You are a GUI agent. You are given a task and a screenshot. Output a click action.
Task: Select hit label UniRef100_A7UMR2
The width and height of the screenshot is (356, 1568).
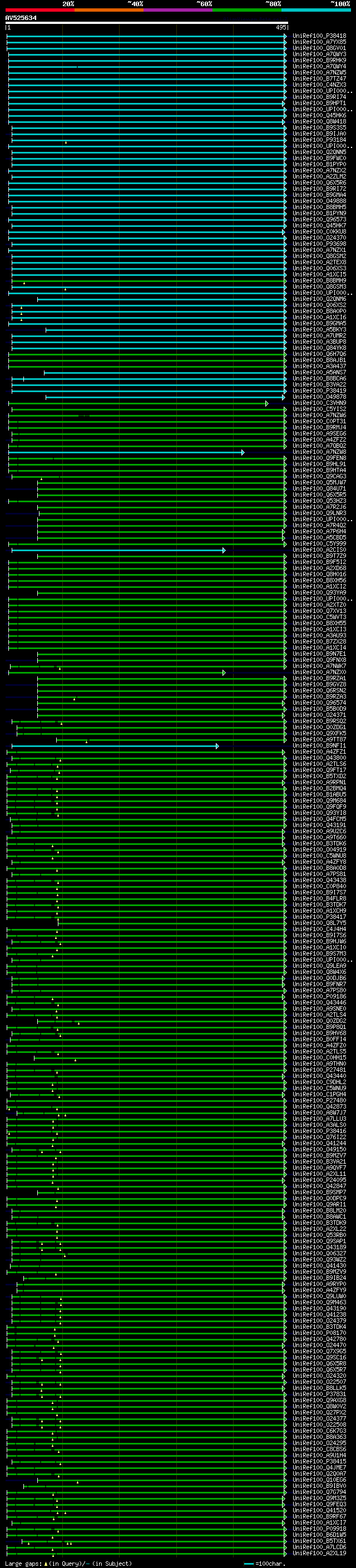pos(319,335)
